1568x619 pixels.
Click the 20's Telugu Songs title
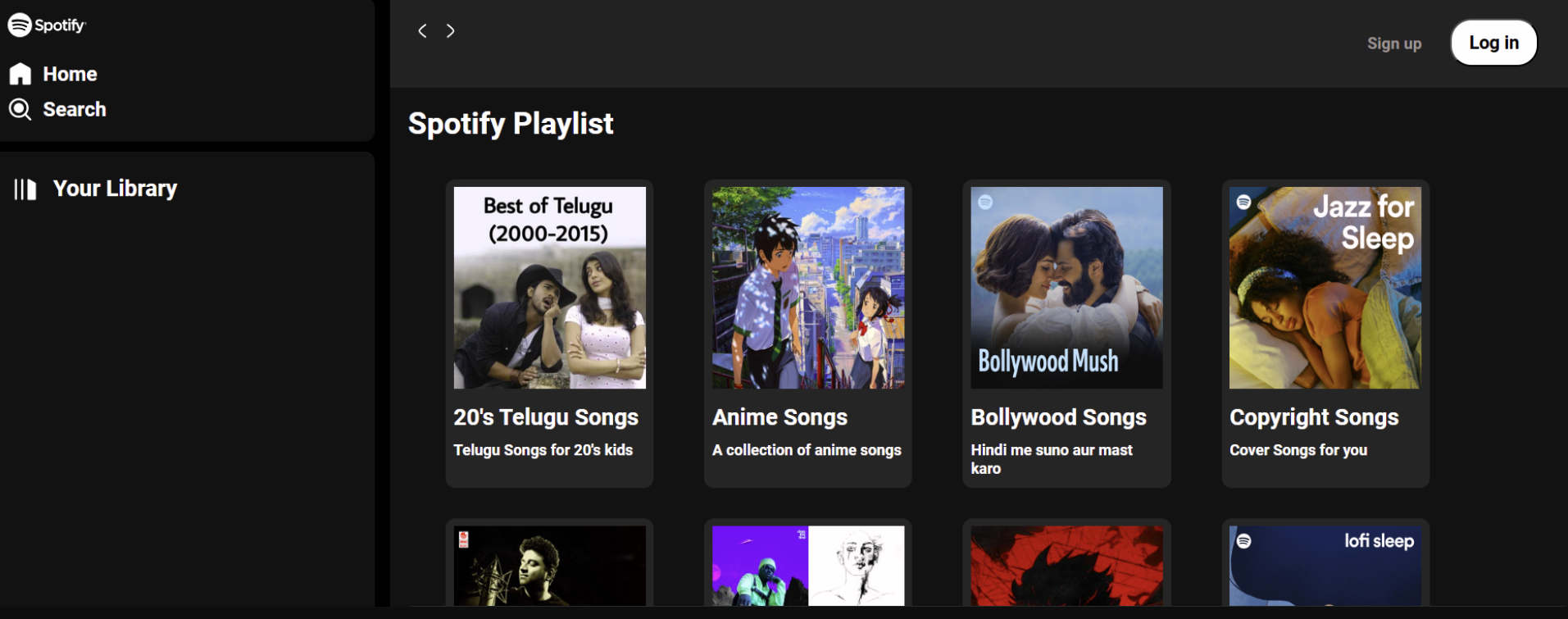[x=546, y=417]
